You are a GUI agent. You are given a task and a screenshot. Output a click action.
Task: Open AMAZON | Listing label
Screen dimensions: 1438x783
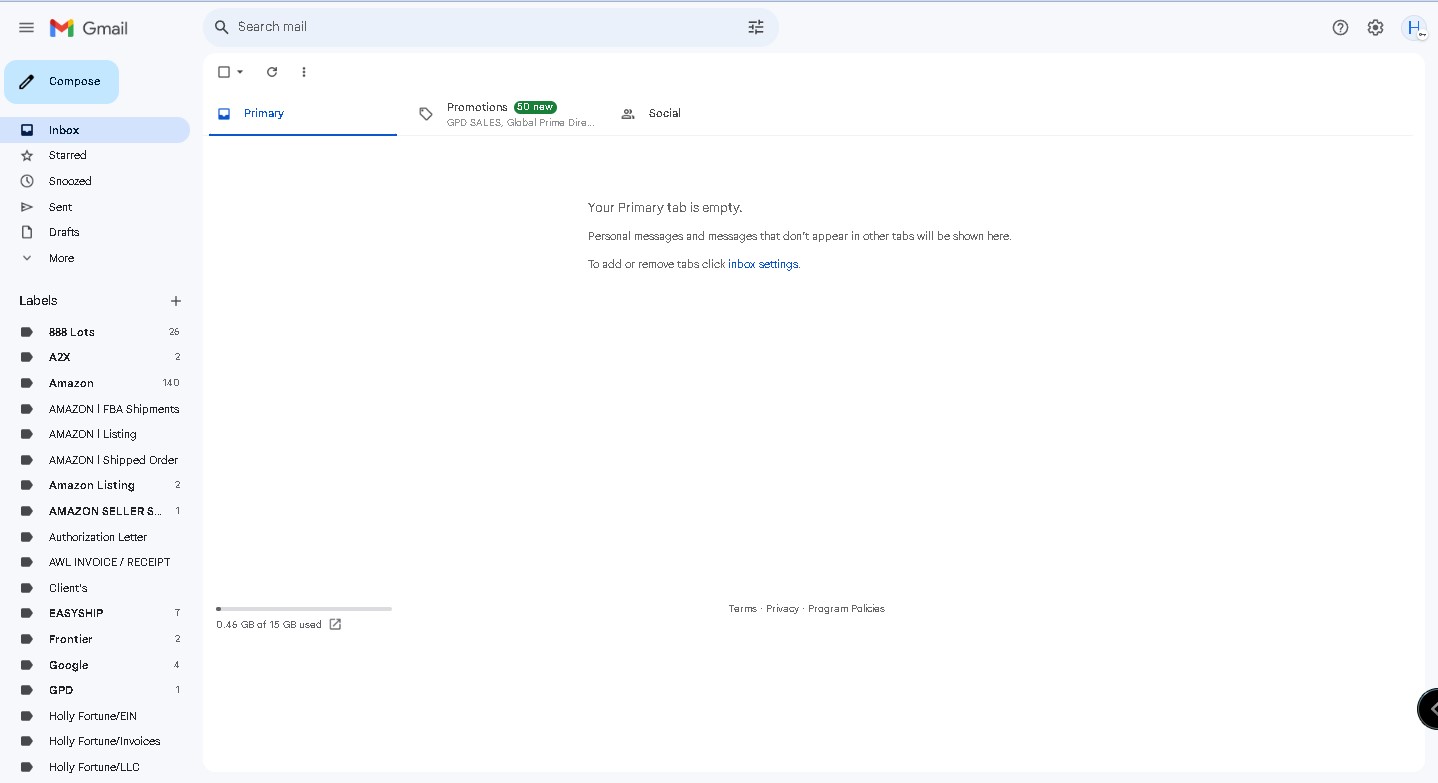95,434
